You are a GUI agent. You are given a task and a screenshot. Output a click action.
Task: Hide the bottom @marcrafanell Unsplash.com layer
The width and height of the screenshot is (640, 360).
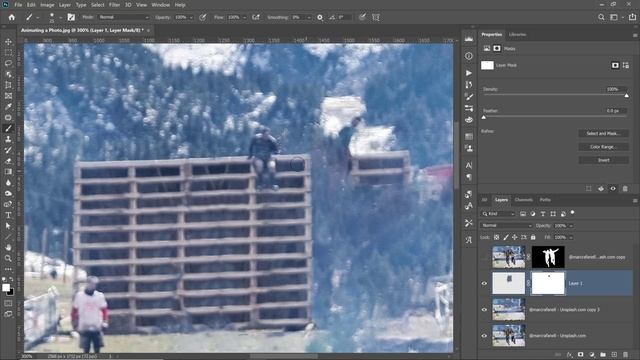484,336
